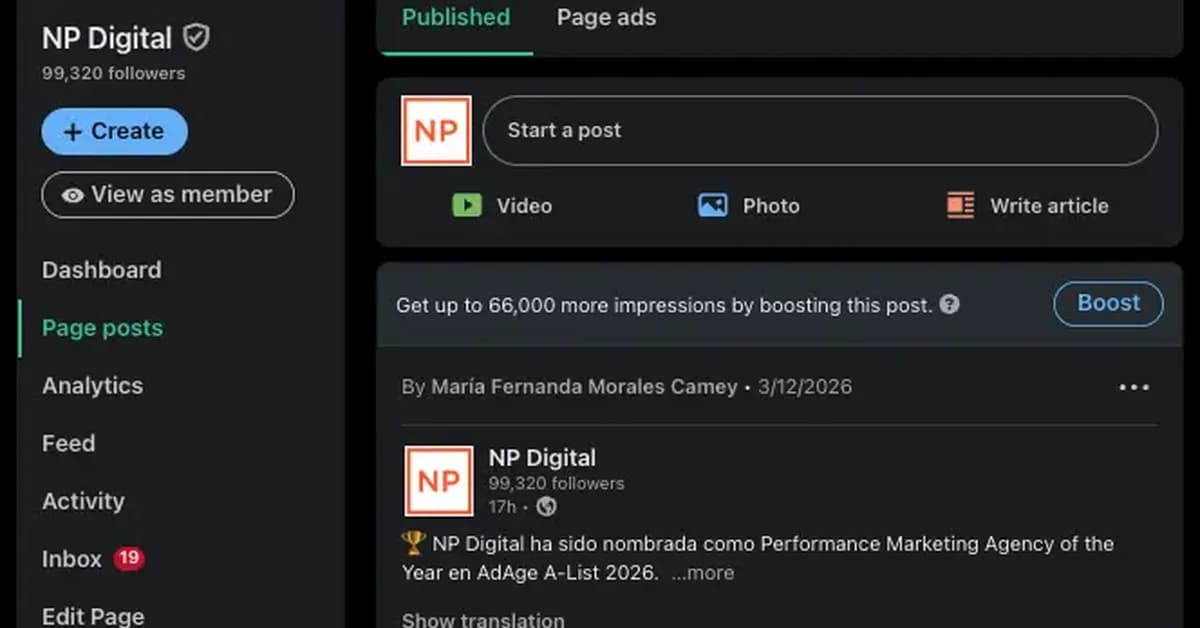Select the Published tab

(456, 17)
